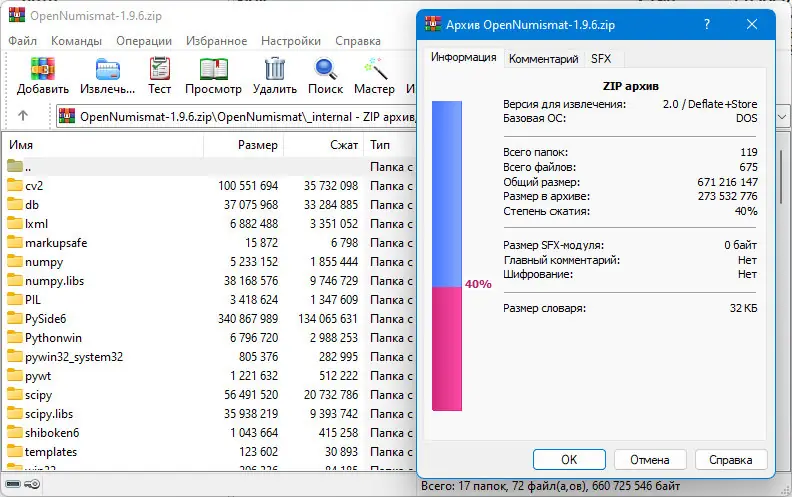Select the PIL folder icon
Image resolution: width=792 pixels, height=497 pixels.
tap(15, 299)
